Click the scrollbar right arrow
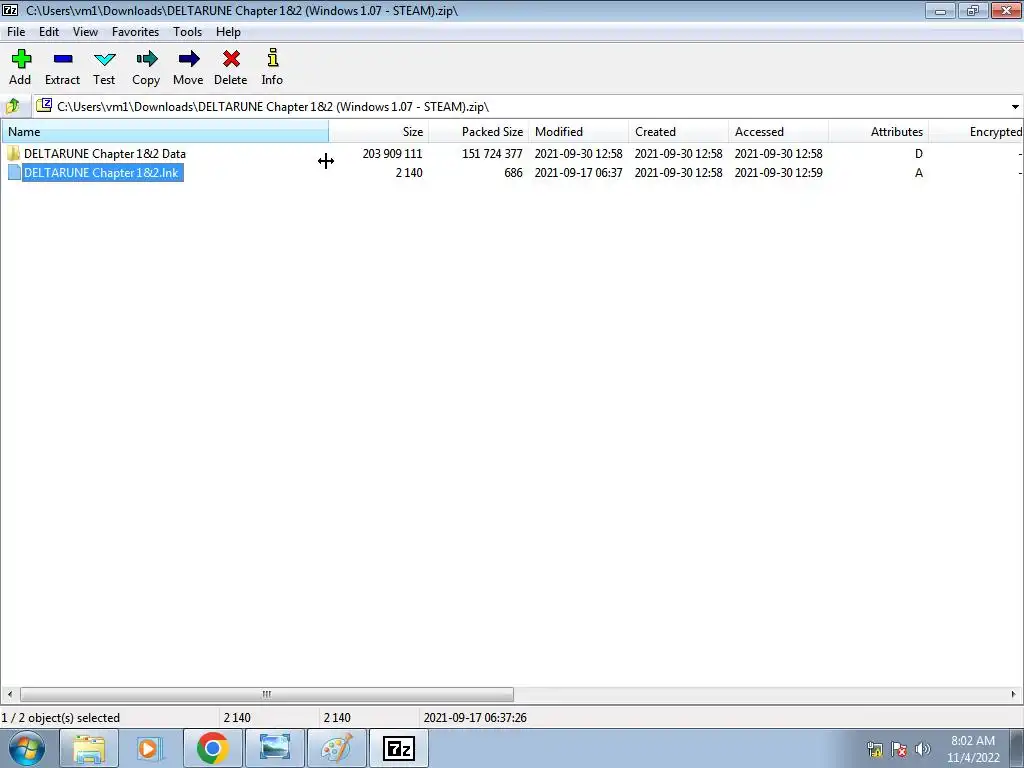Viewport: 1024px width, 768px height. [x=1014, y=694]
